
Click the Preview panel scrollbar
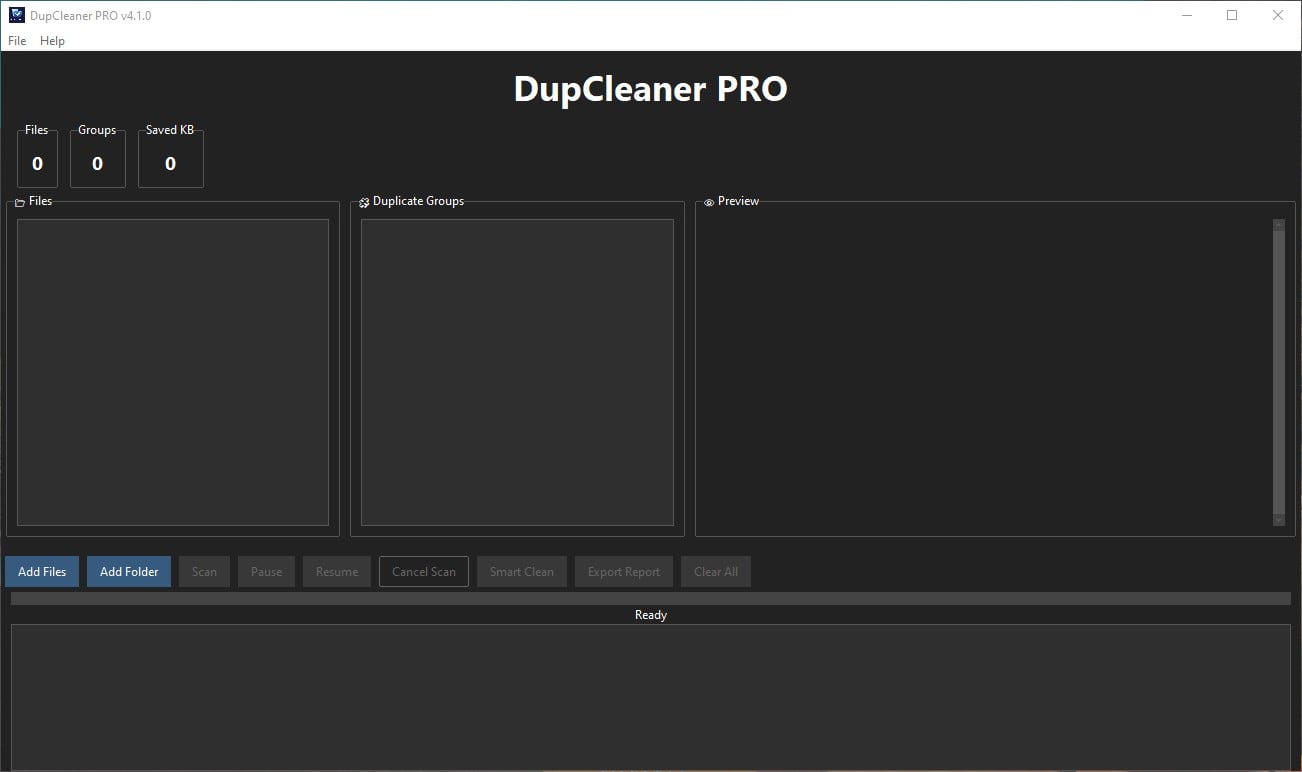[x=1279, y=370]
